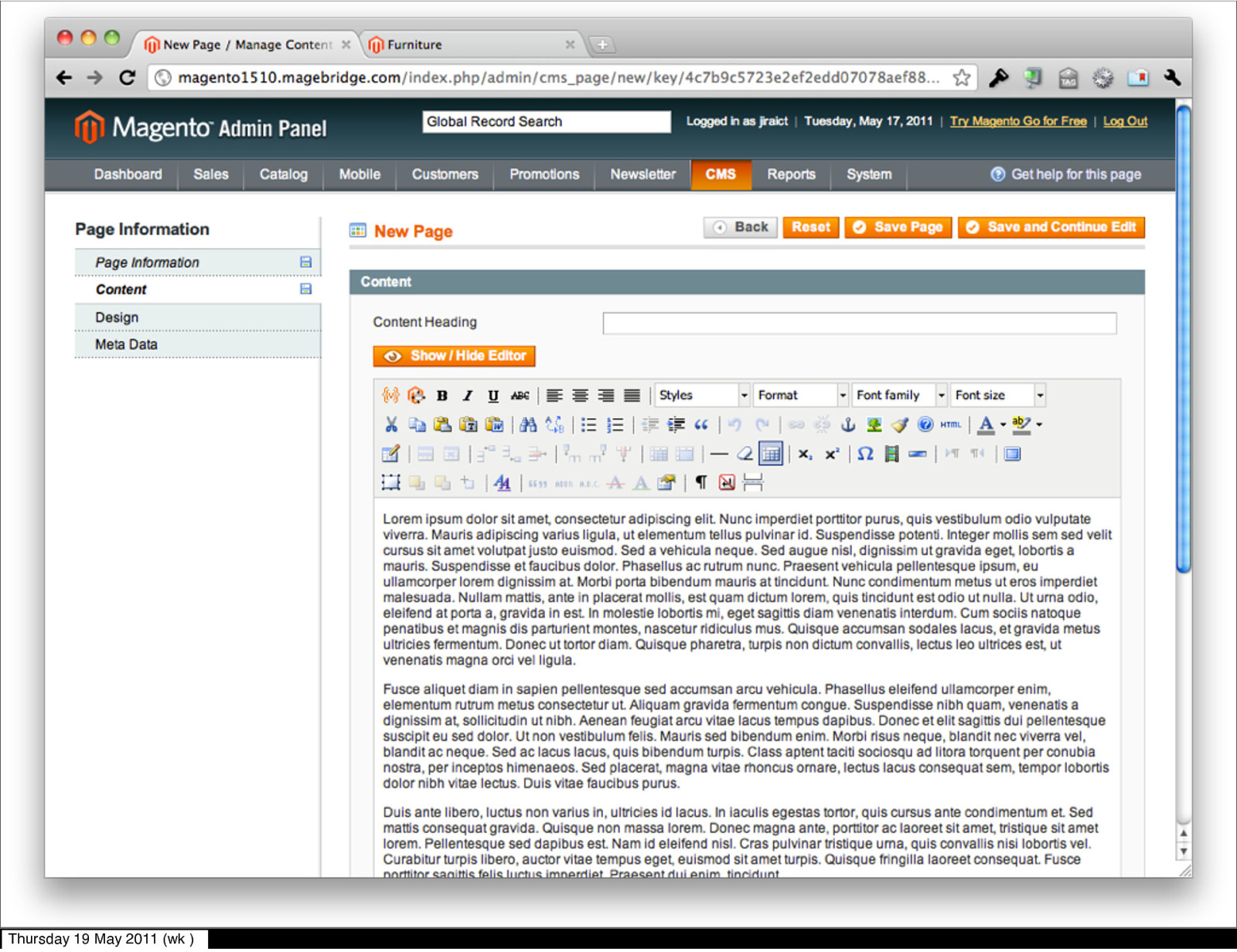Apply the highlight background color swatch
This screenshot has width=1237, height=952.
tap(1021, 424)
